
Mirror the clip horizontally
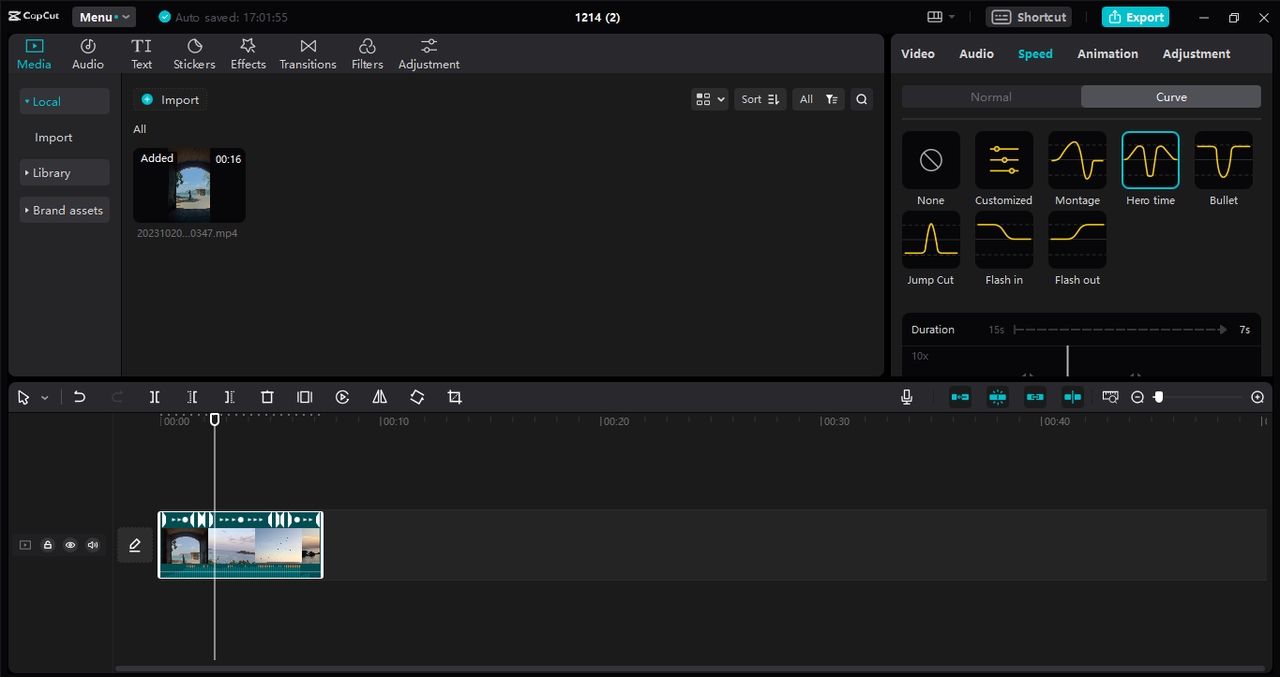click(380, 397)
